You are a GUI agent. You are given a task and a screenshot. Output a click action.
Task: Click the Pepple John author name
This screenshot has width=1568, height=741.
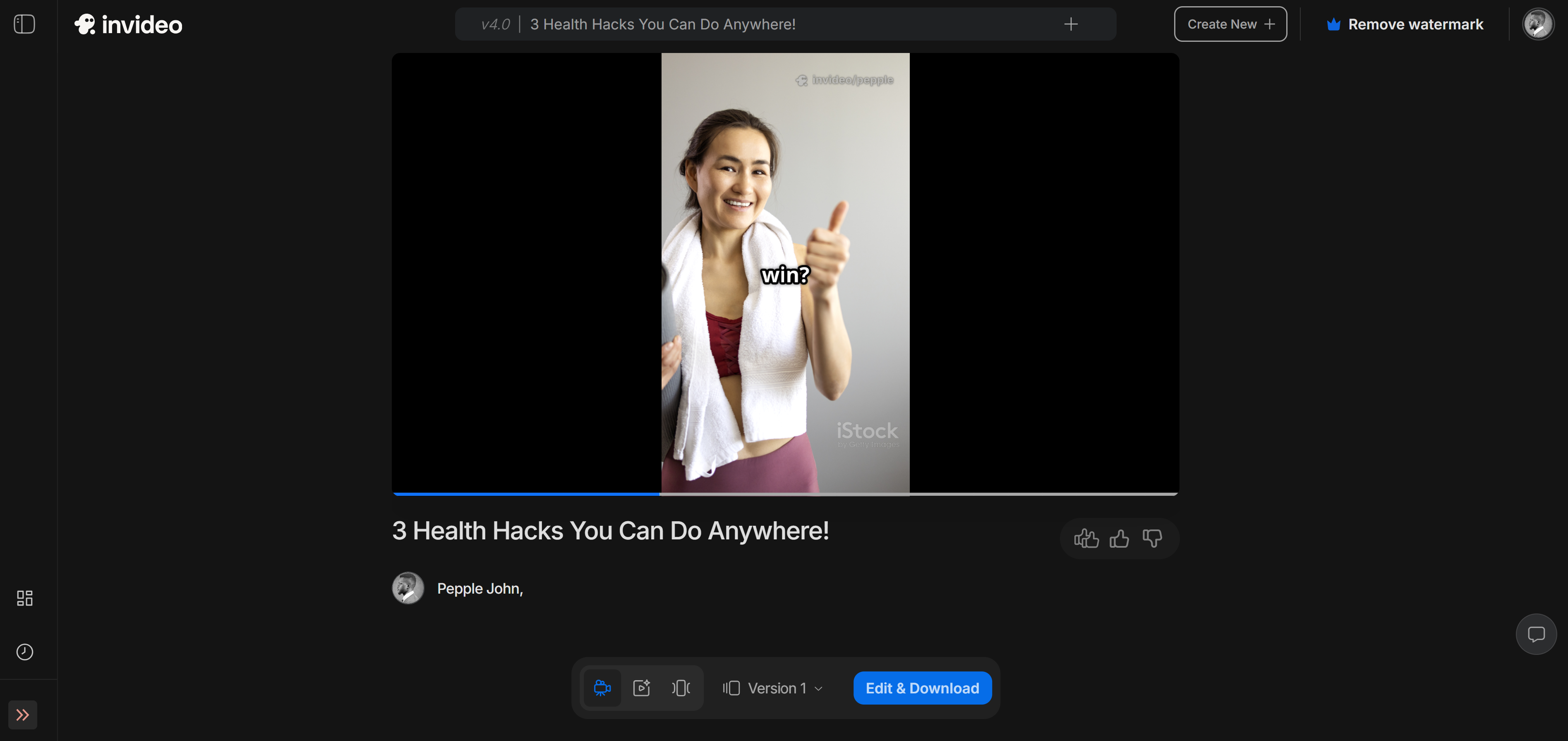click(x=480, y=588)
